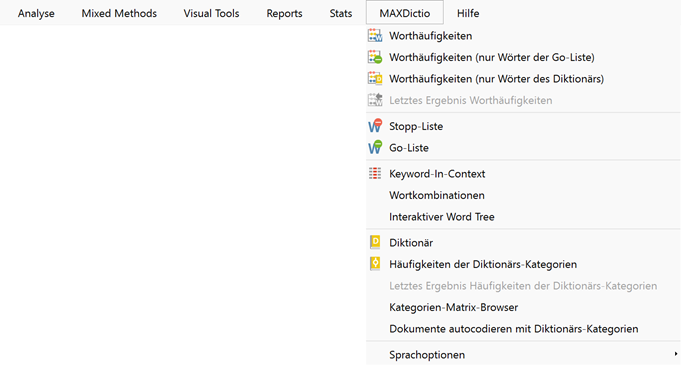
Task: Open the Hilfe menu
Action: coord(468,13)
